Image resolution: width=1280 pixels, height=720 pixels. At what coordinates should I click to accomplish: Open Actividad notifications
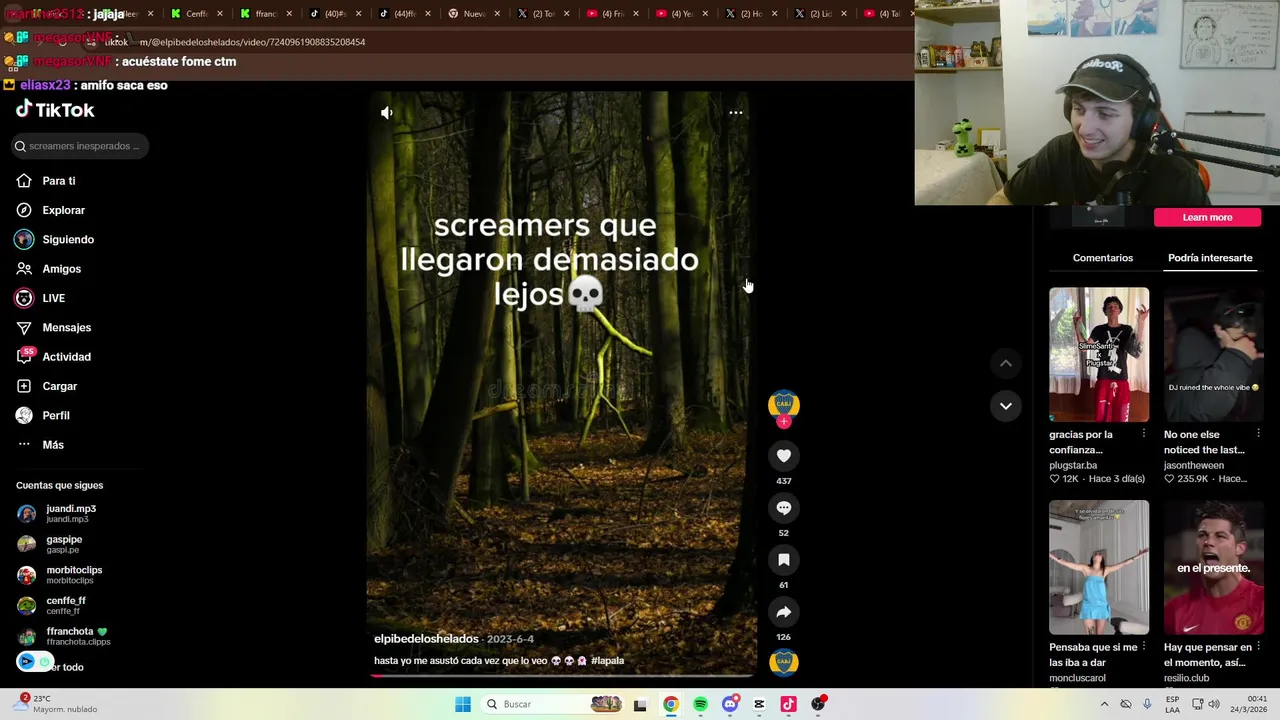pyautogui.click(x=66, y=357)
